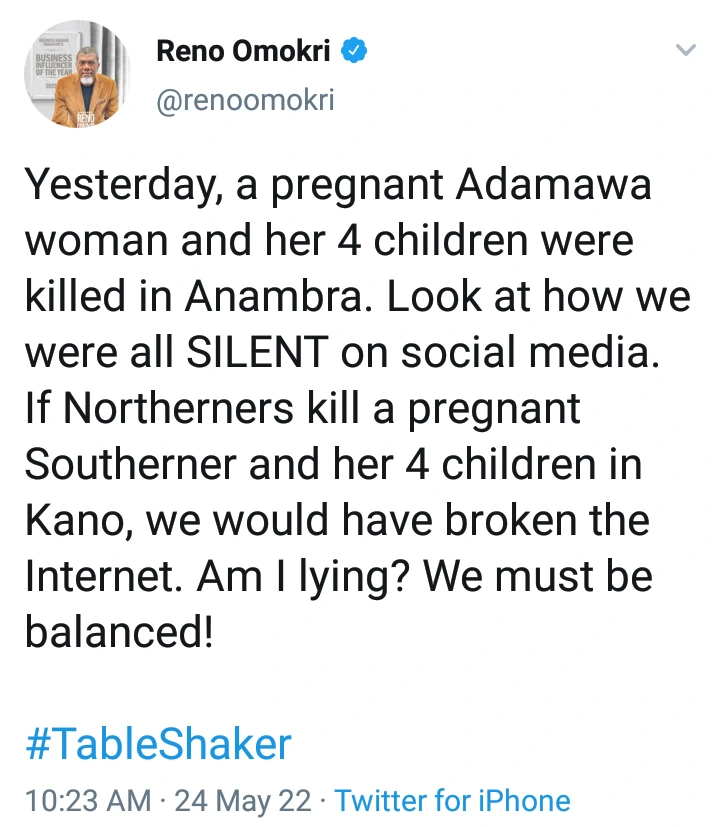The width and height of the screenshot is (720, 827).
Task: Open the #TableShaker hashtag
Action: [158, 744]
